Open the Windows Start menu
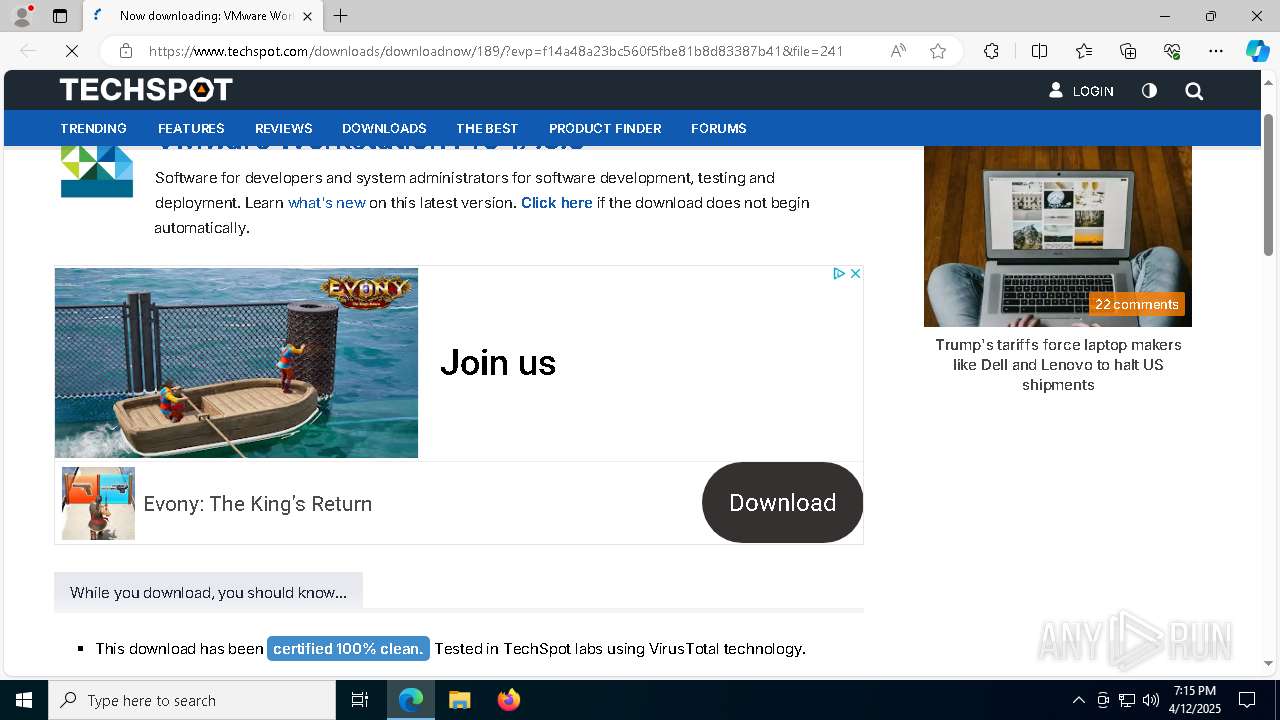The width and height of the screenshot is (1280, 720). 24,700
